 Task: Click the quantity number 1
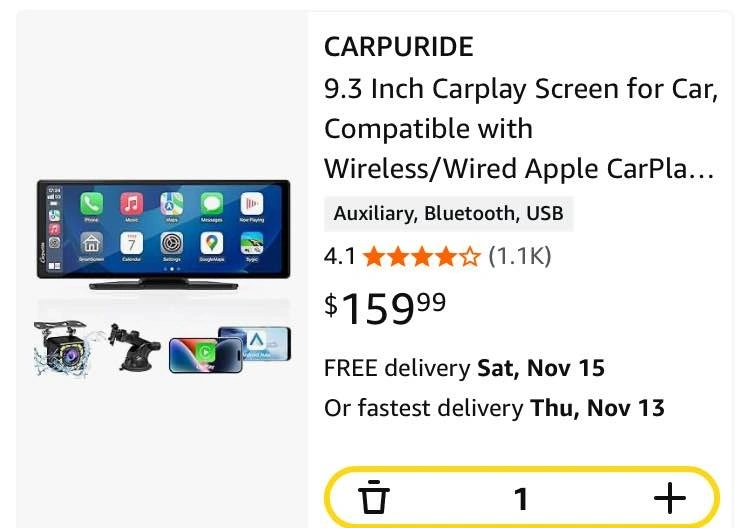pos(520,498)
